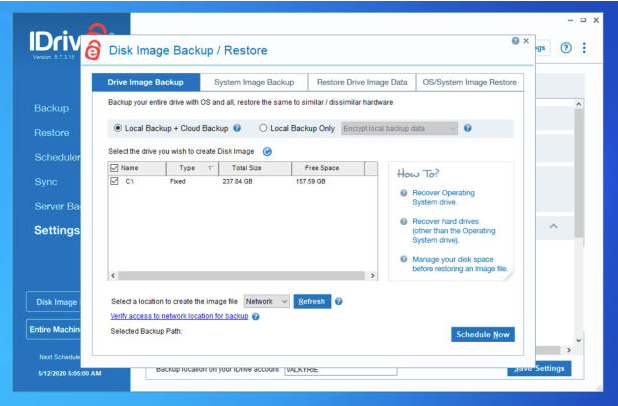Click the Refresh button

(312, 302)
